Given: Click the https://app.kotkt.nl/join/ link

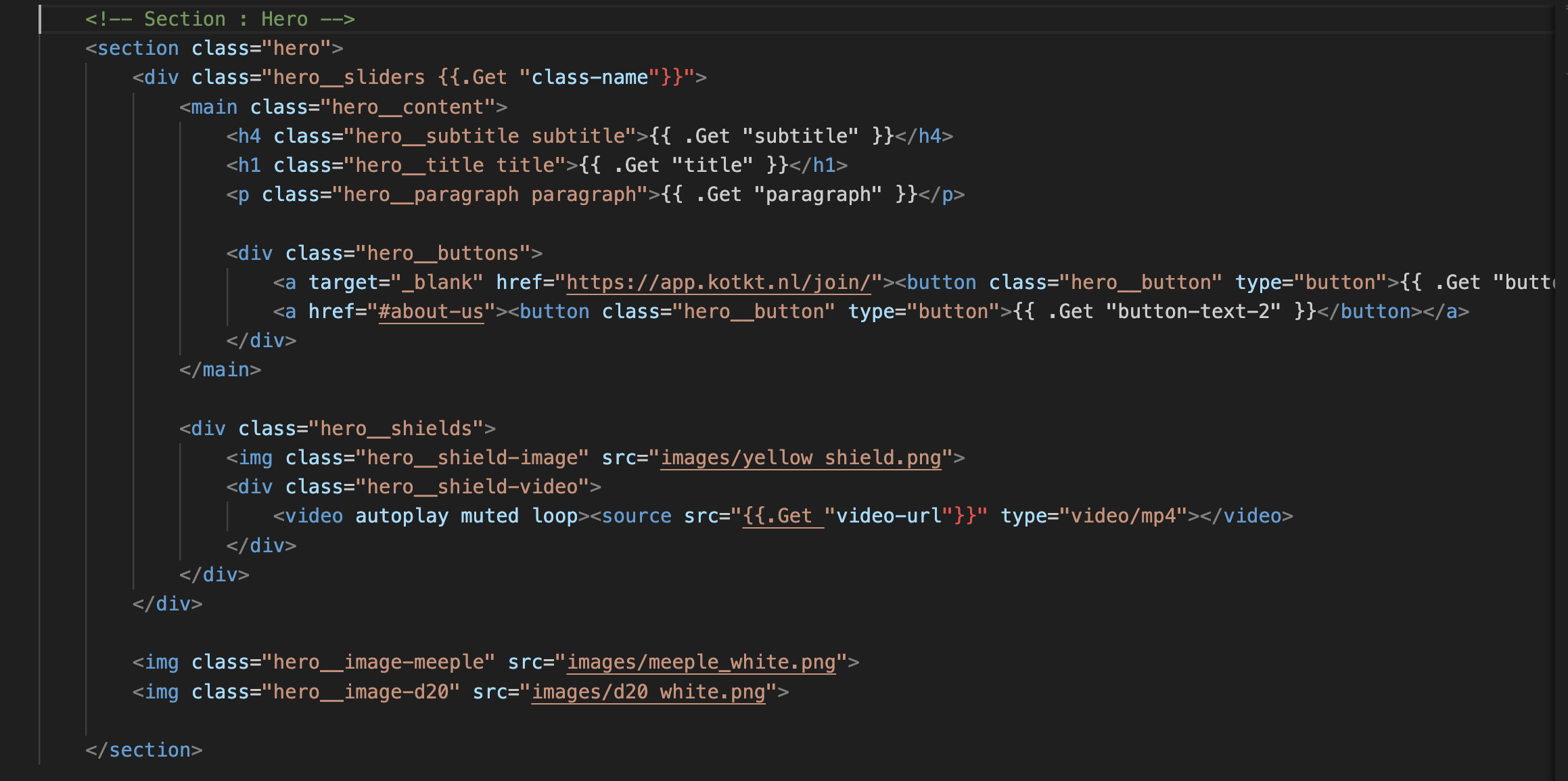Looking at the screenshot, I should [x=718, y=282].
